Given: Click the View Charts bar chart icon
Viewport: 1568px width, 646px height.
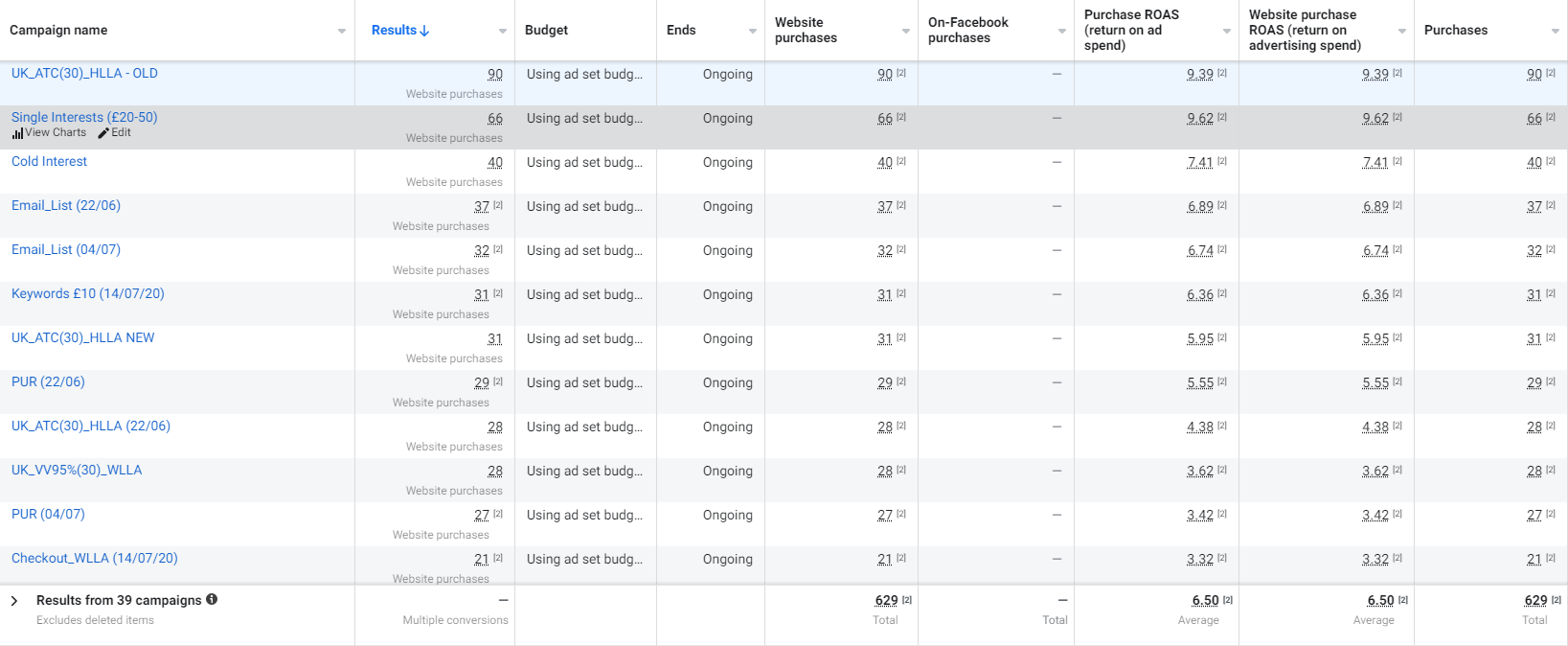Looking at the screenshot, I should [17, 133].
